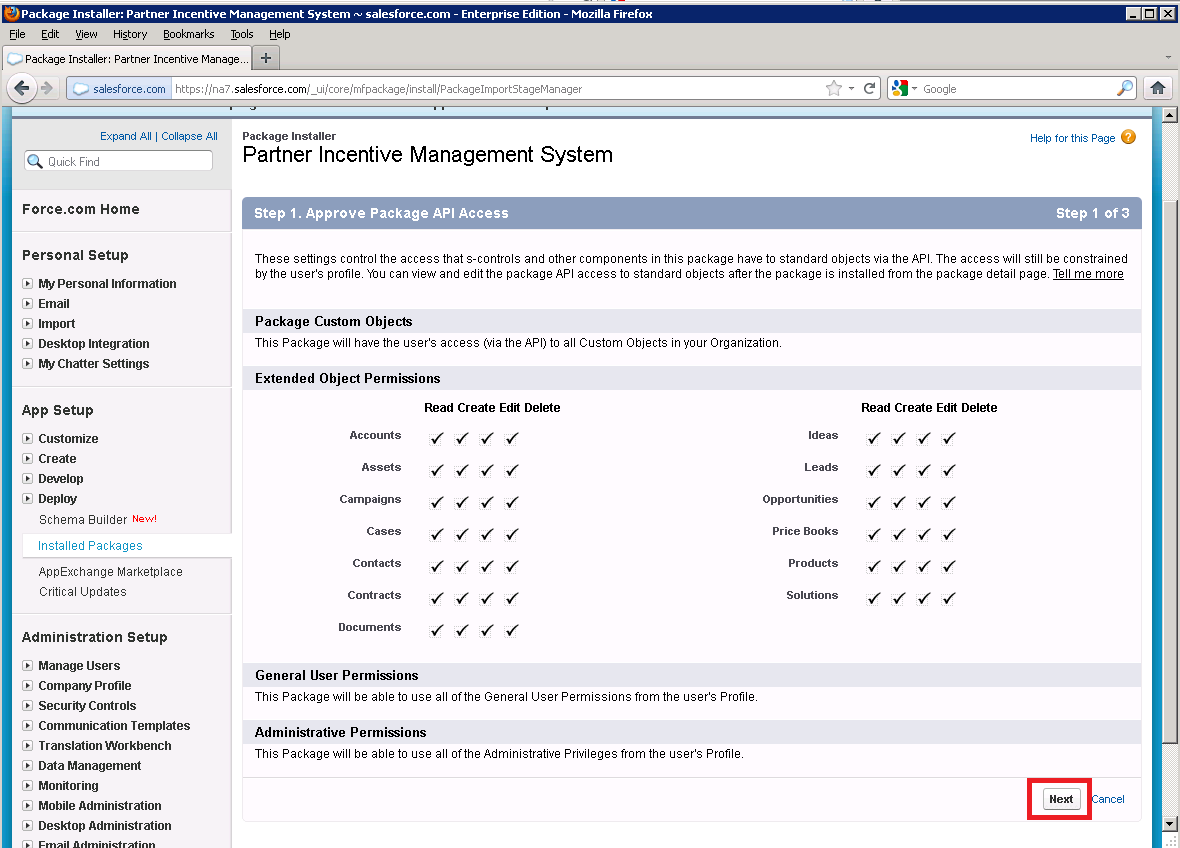This screenshot has width=1180, height=848.
Task: Click the Cancel link
Action: pyautogui.click(x=1108, y=799)
